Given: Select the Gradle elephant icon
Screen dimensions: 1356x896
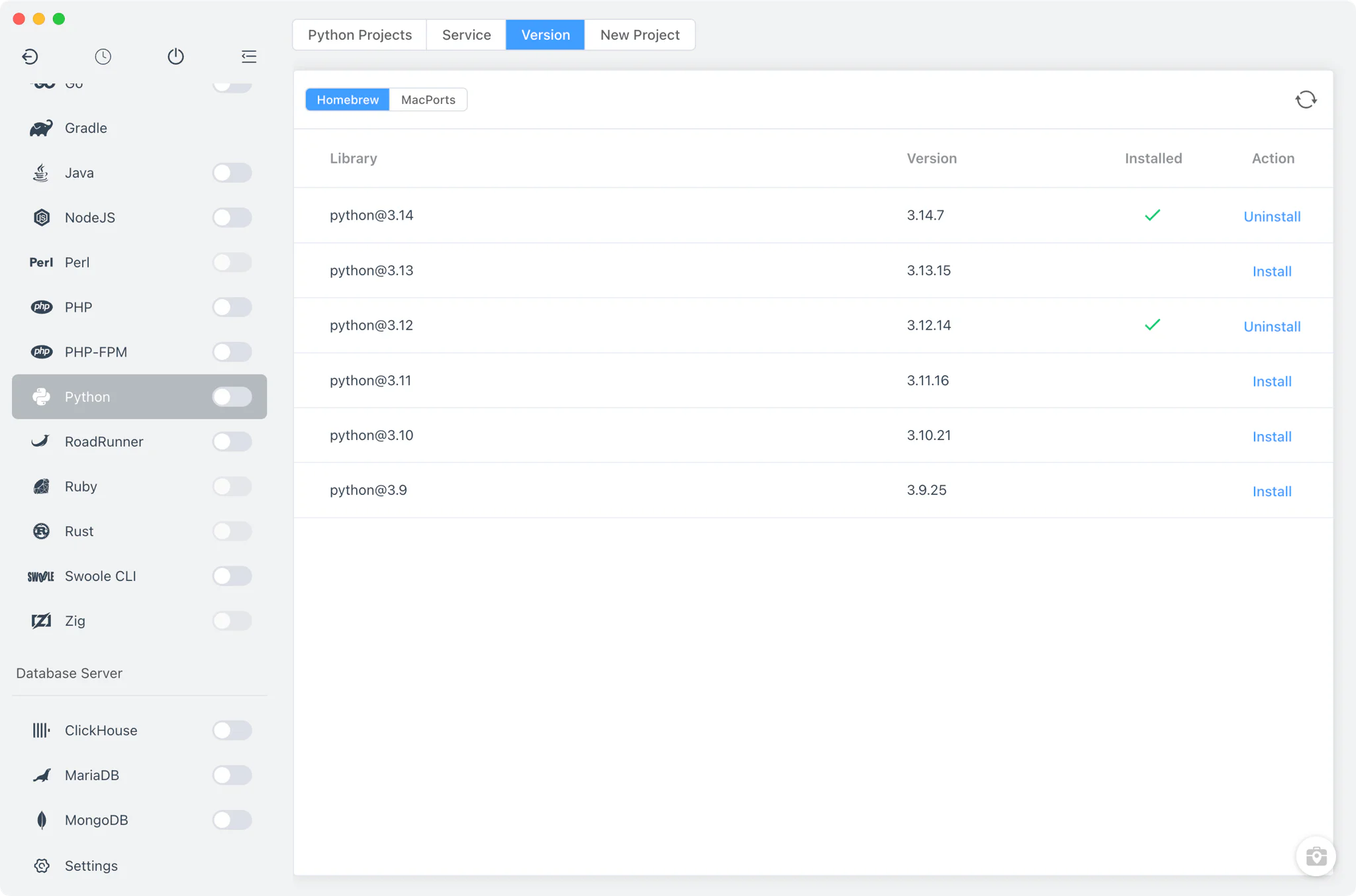Looking at the screenshot, I should [x=41, y=128].
